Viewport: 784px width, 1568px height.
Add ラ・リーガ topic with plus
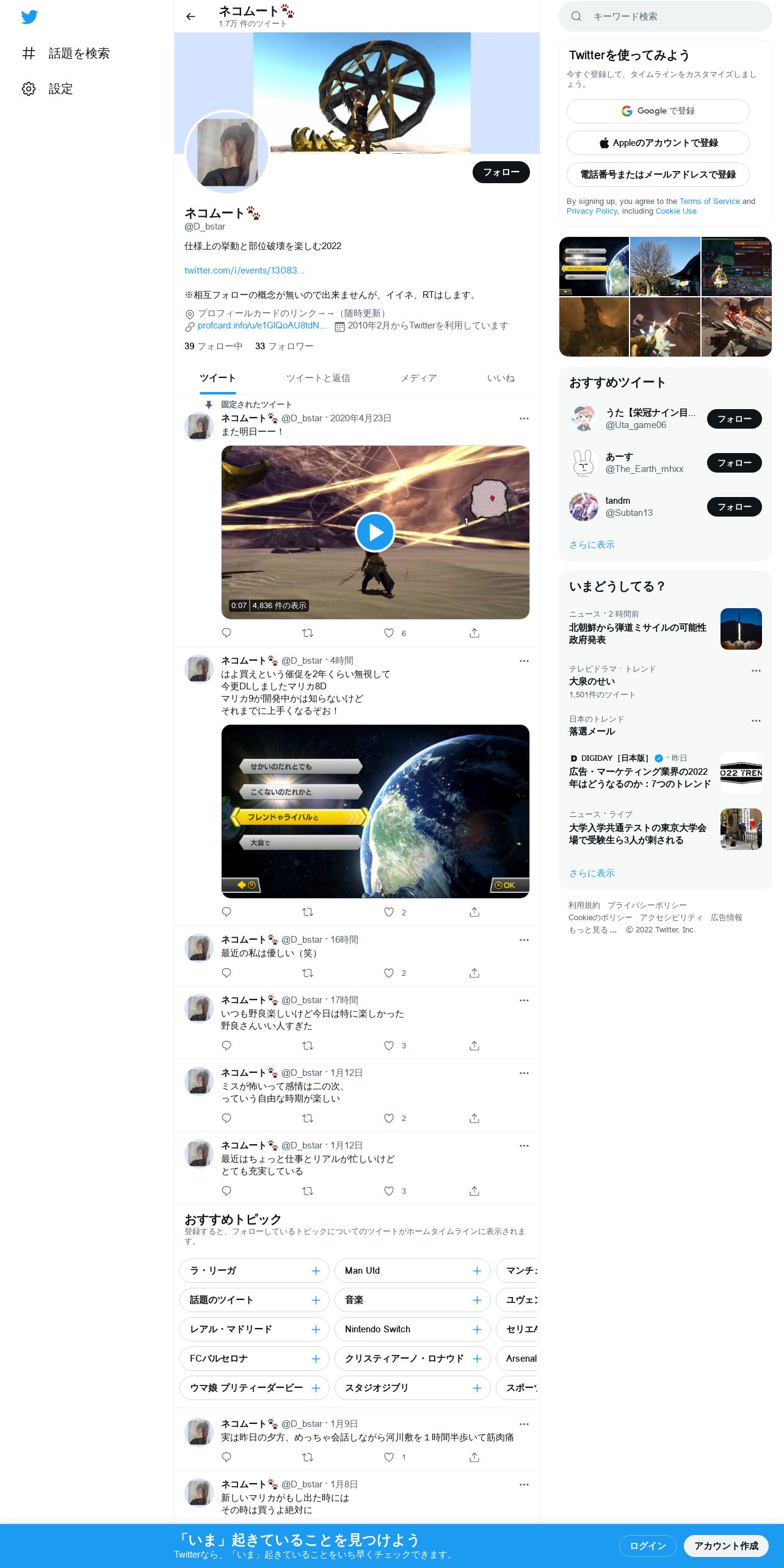tap(316, 1271)
